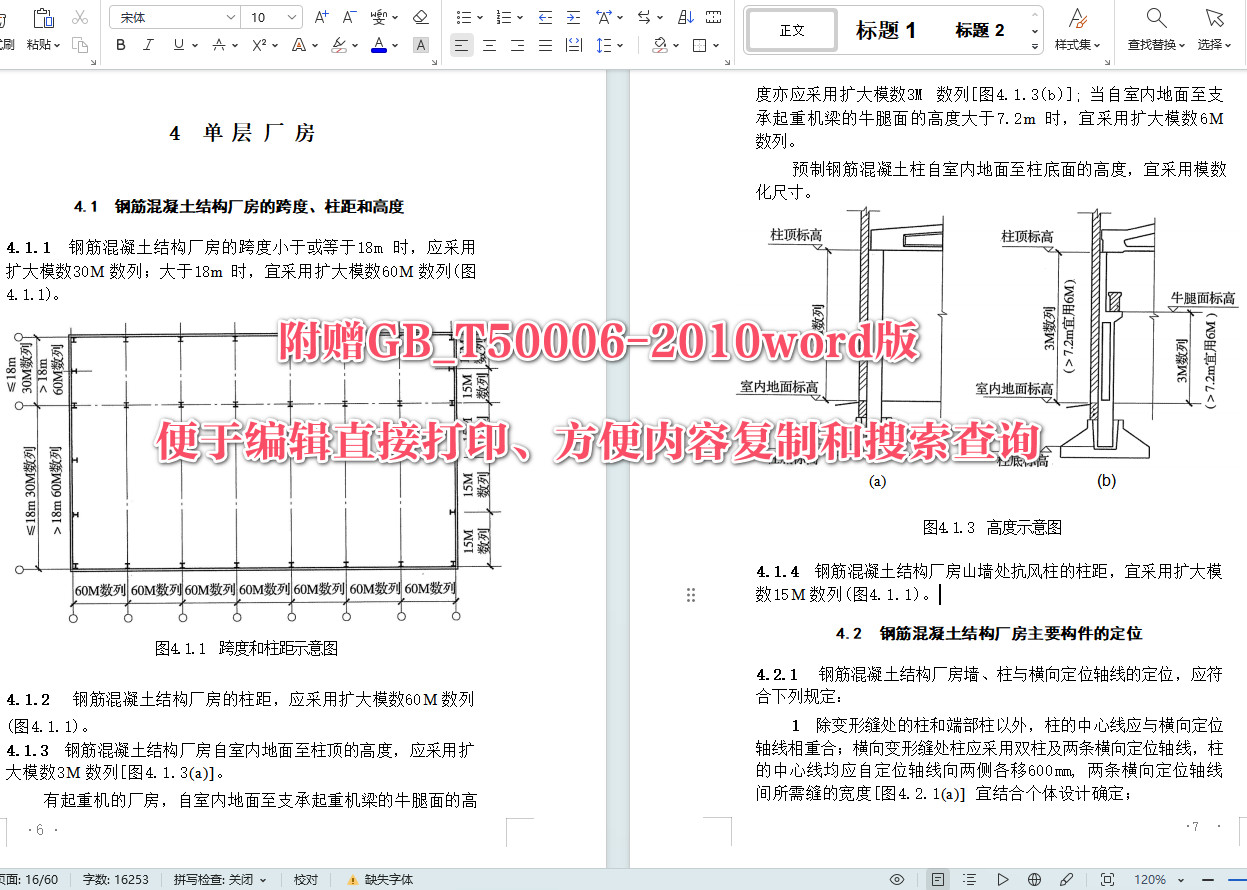
Task: Toggle decrease indent for paragraph
Action: tap(546, 17)
